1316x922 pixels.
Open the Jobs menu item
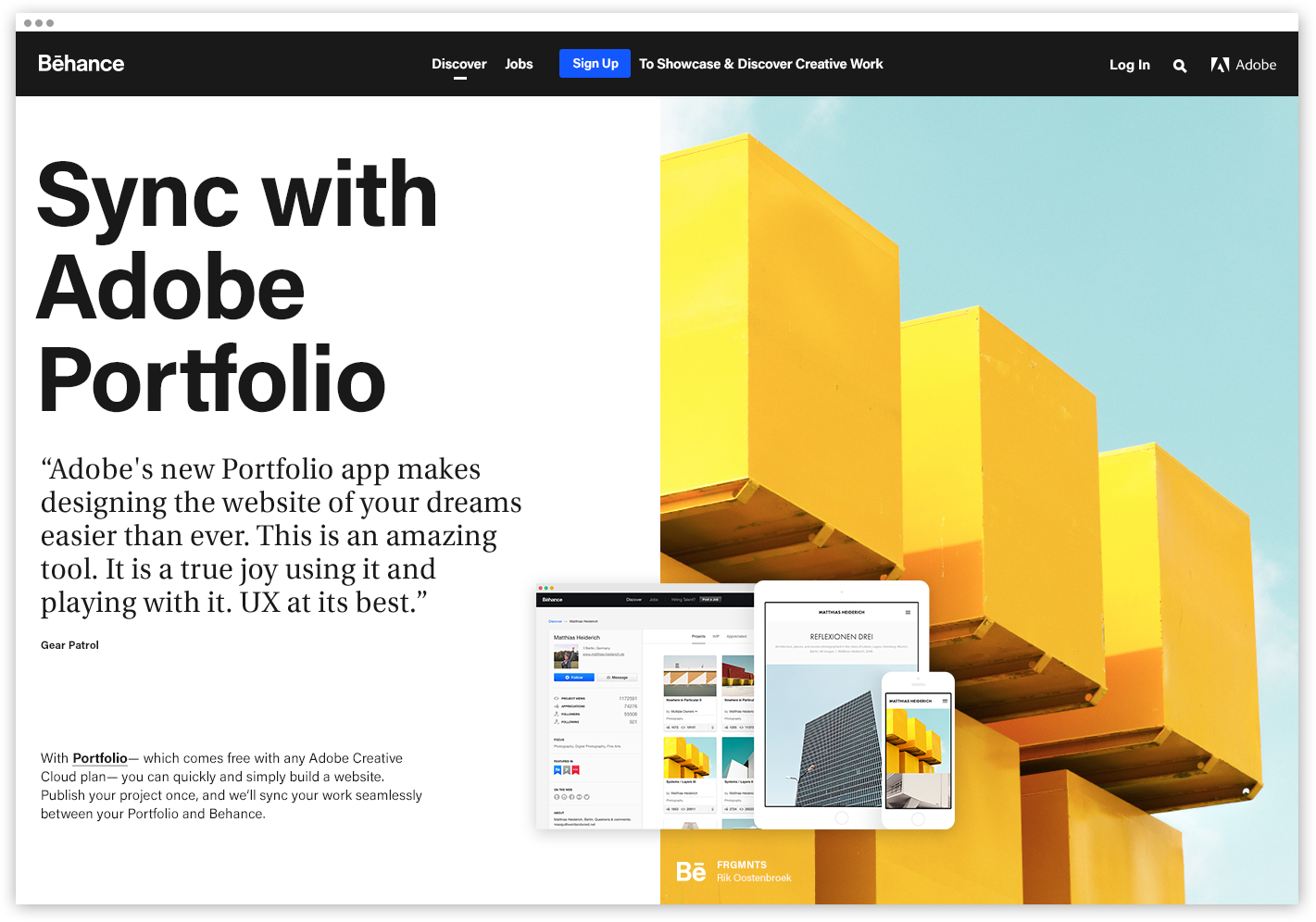coord(519,64)
